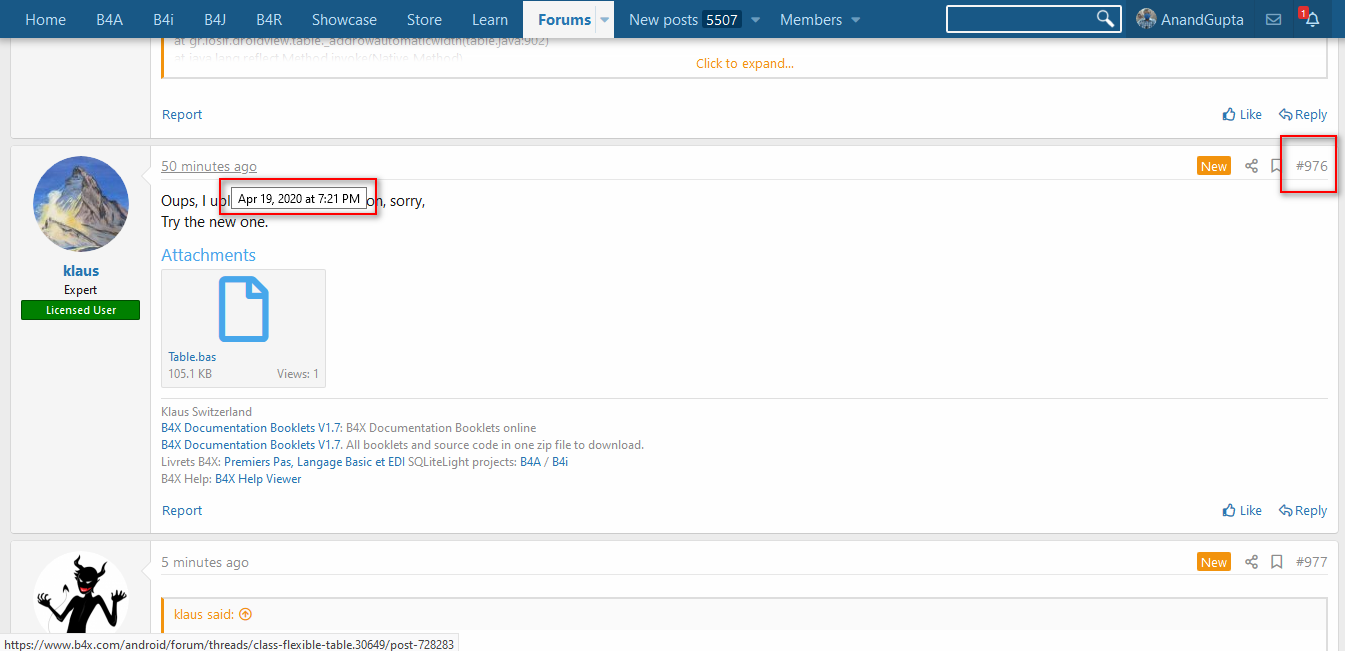Click into the search input field

(x=1020, y=19)
